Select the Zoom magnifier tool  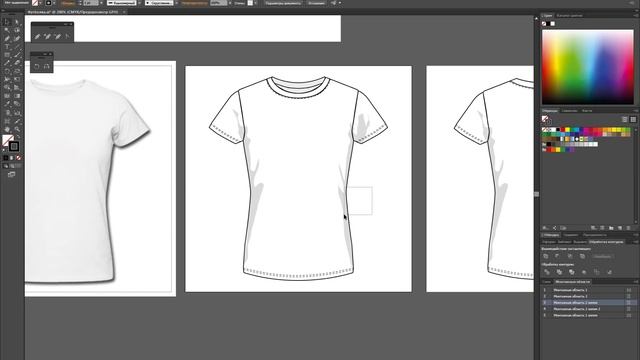(x=17, y=129)
